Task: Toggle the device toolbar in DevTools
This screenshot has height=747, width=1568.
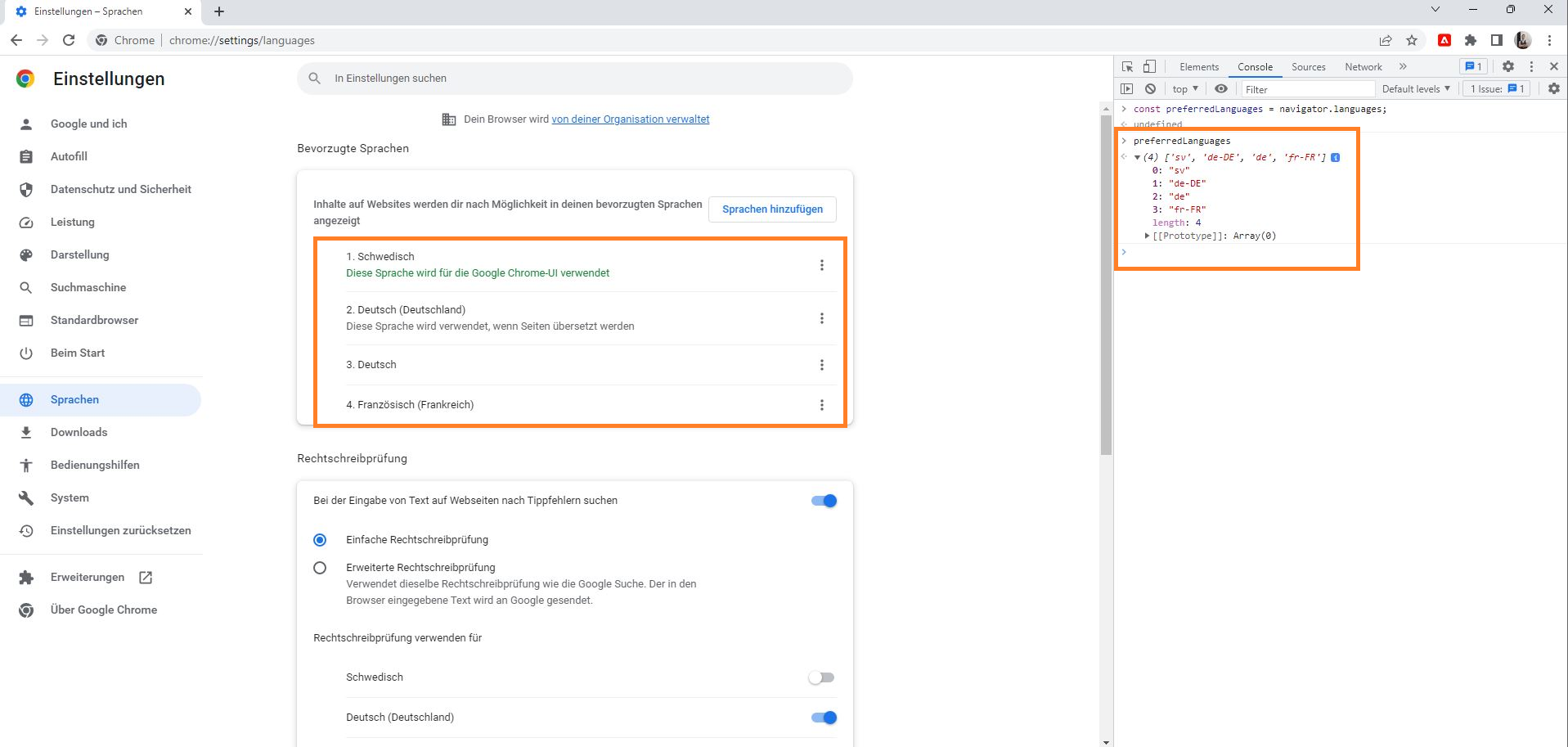Action: click(x=1148, y=66)
